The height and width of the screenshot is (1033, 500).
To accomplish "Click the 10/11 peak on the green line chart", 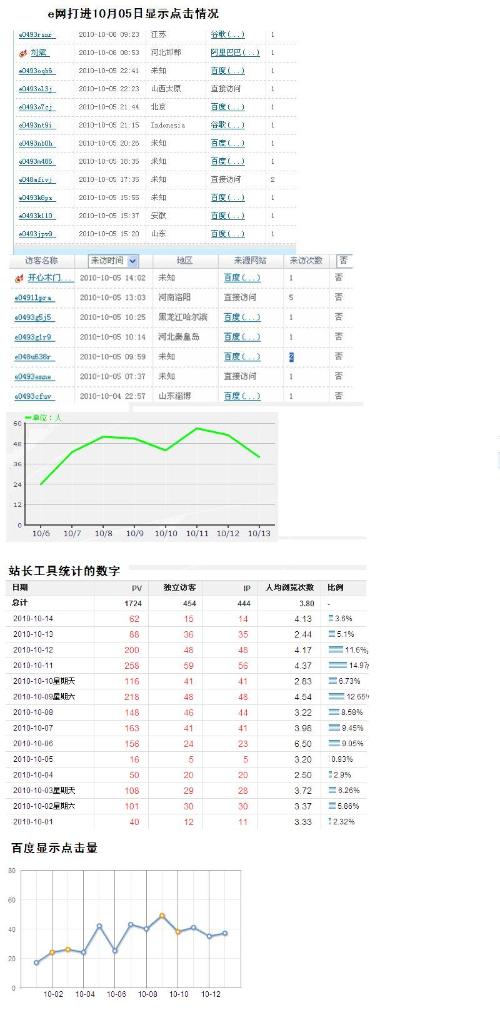I will [197, 428].
